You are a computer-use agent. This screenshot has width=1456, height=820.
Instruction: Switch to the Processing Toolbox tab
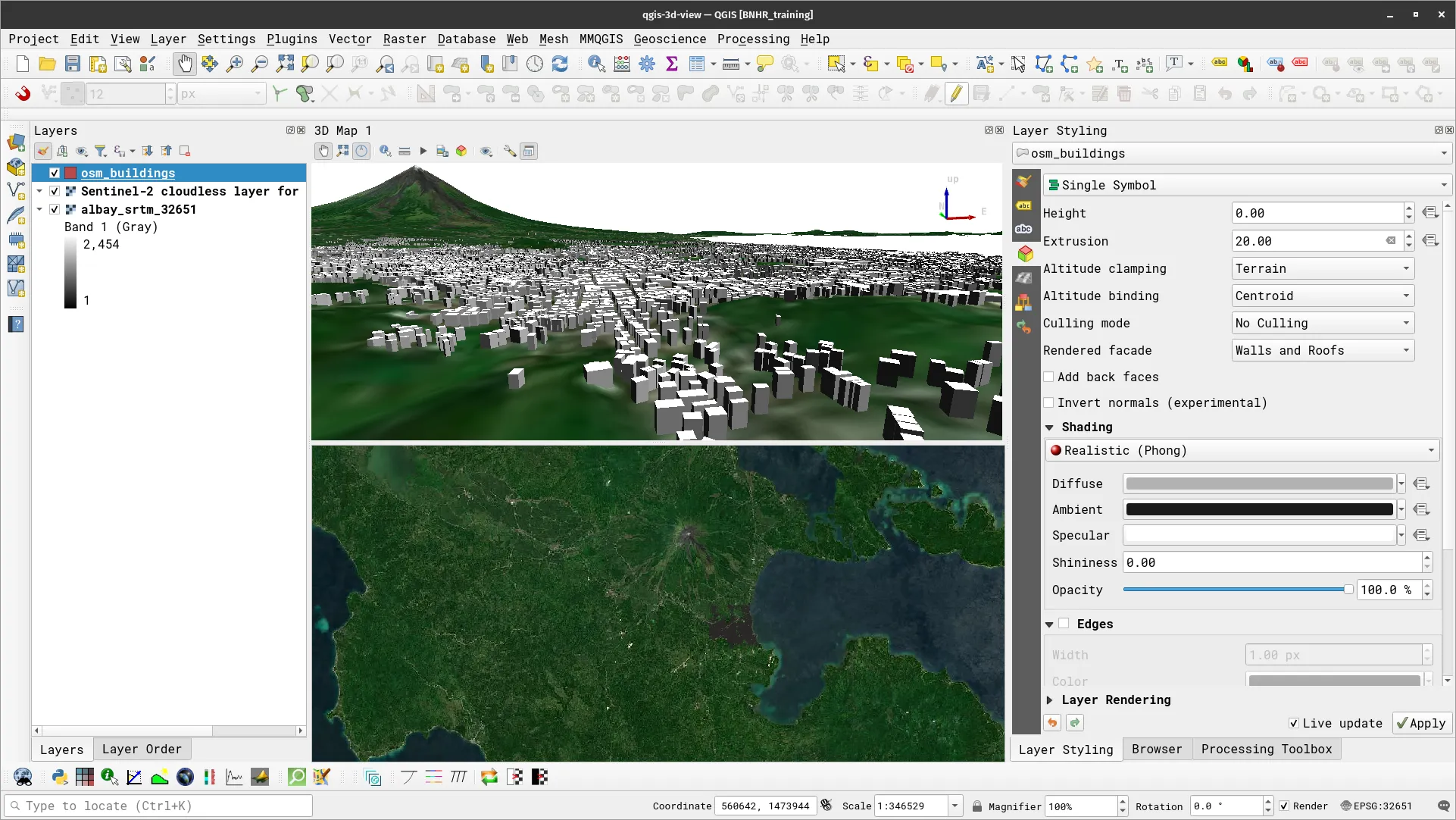(x=1267, y=749)
